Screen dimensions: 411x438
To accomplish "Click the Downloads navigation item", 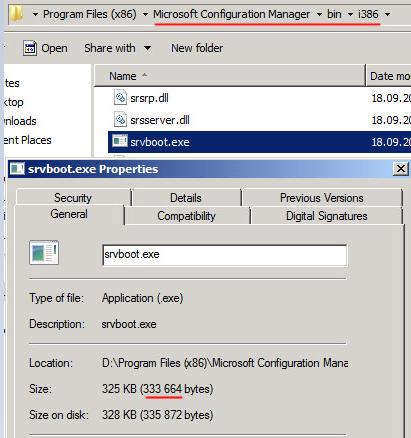I will pyautogui.click(x=20, y=121).
